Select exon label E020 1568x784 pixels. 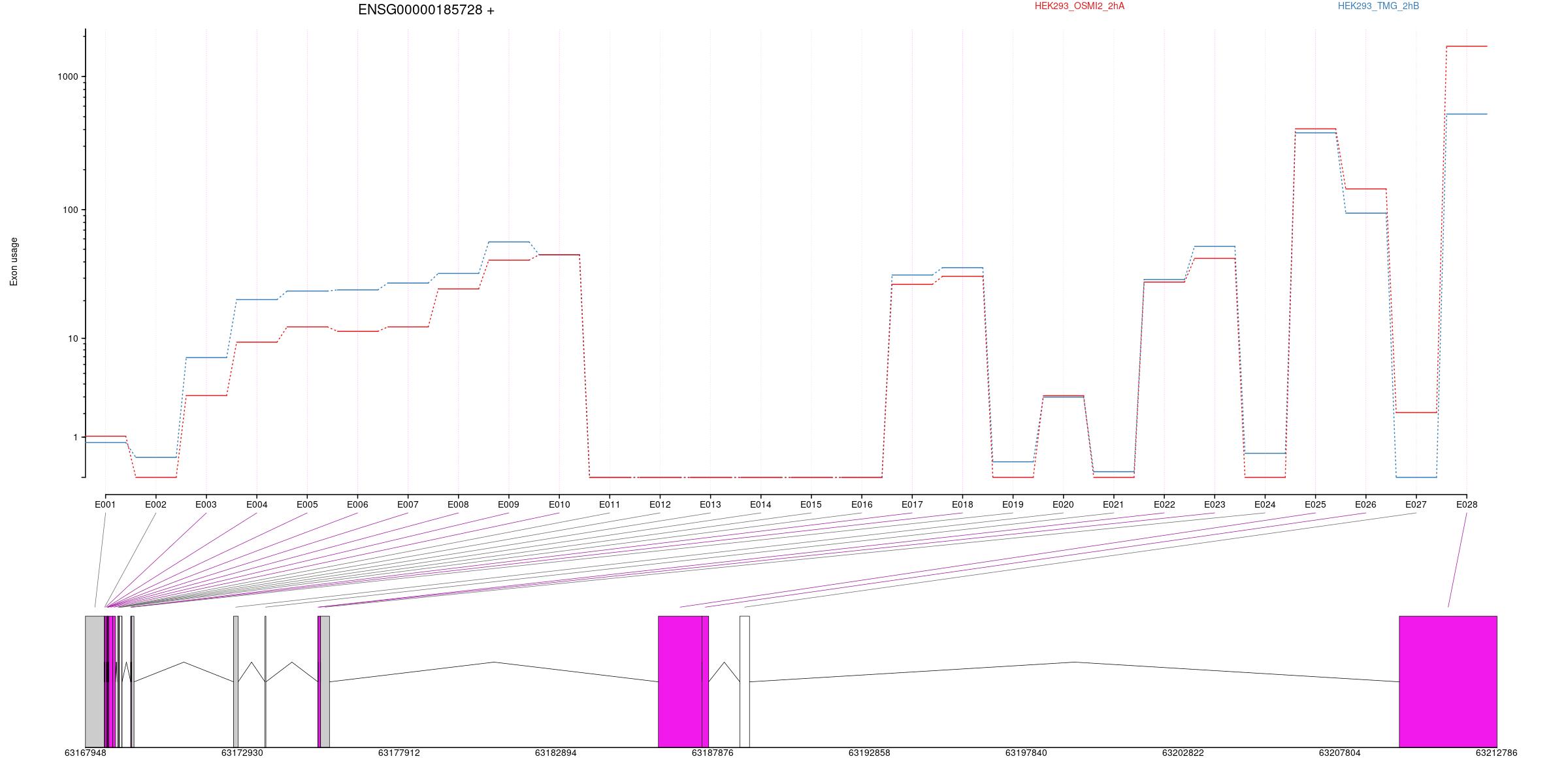(1063, 504)
